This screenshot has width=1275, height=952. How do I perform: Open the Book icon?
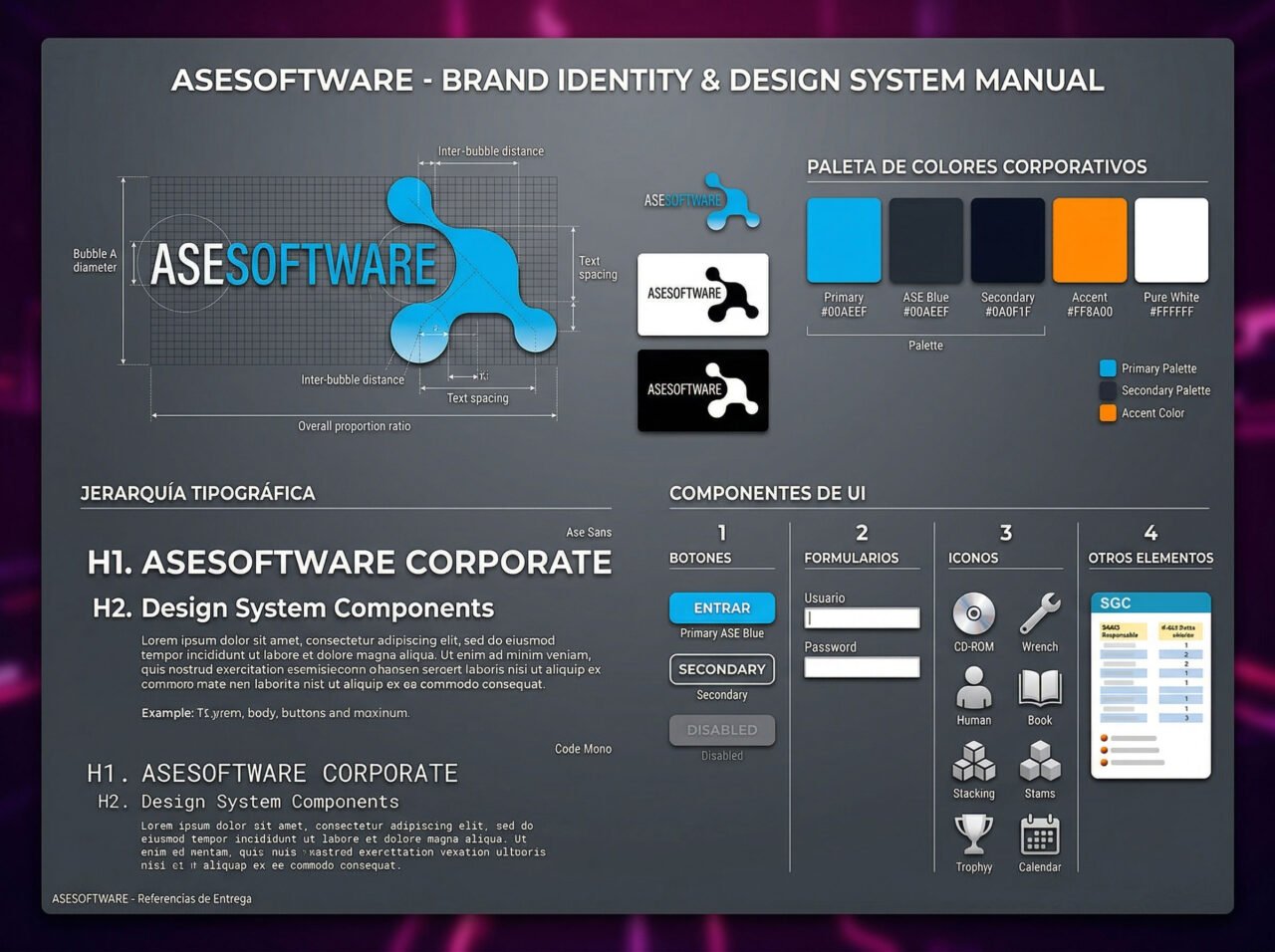pos(1039,688)
